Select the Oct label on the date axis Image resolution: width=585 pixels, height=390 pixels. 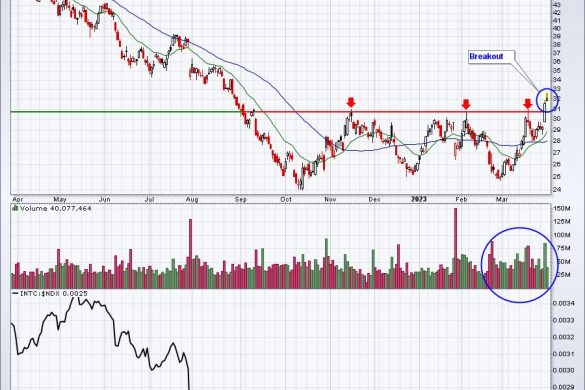click(x=286, y=200)
